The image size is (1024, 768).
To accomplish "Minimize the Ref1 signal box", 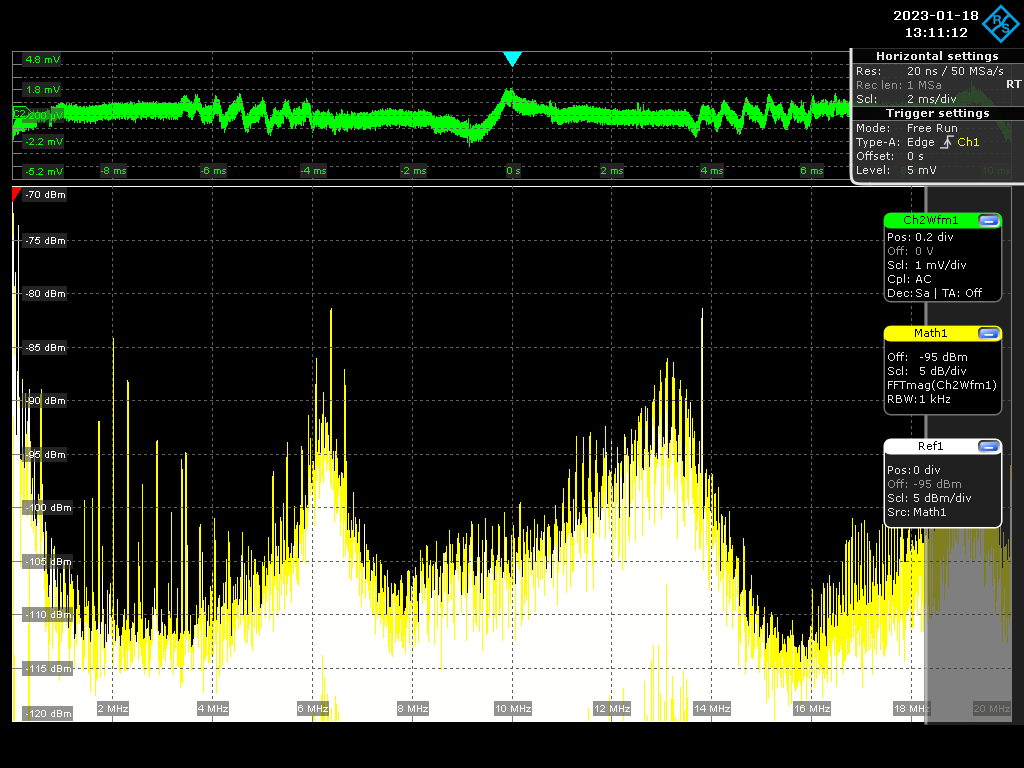I will (x=988, y=446).
